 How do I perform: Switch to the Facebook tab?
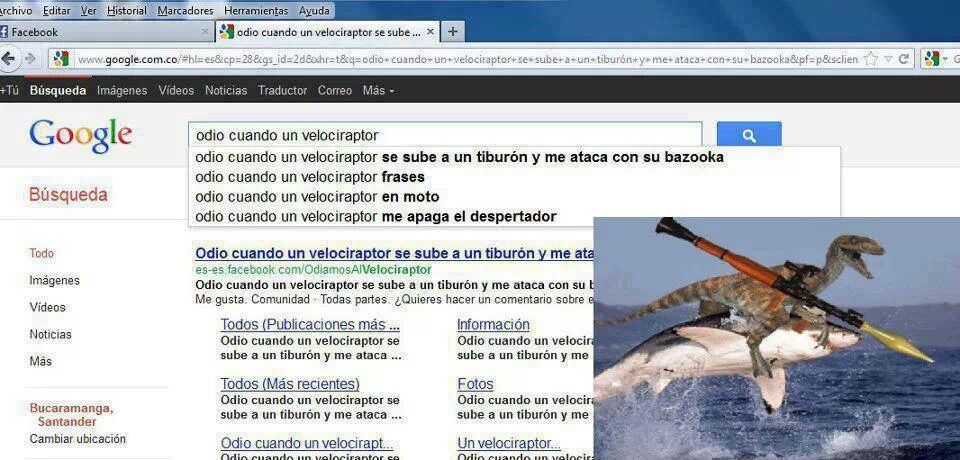pos(35,32)
